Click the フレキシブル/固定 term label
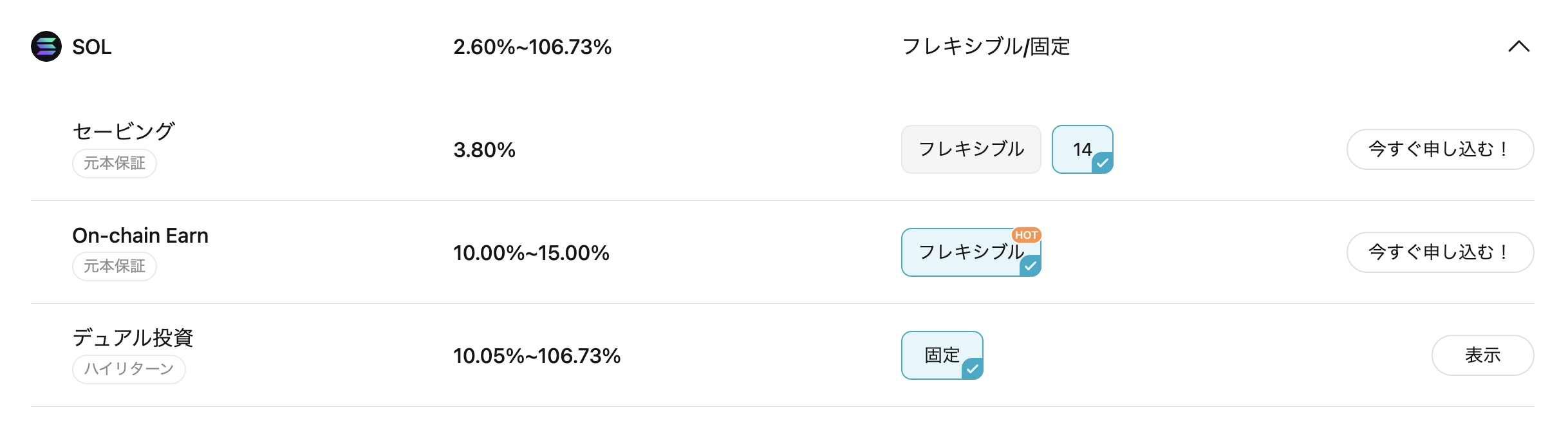The image size is (1568, 439). coord(985,46)
